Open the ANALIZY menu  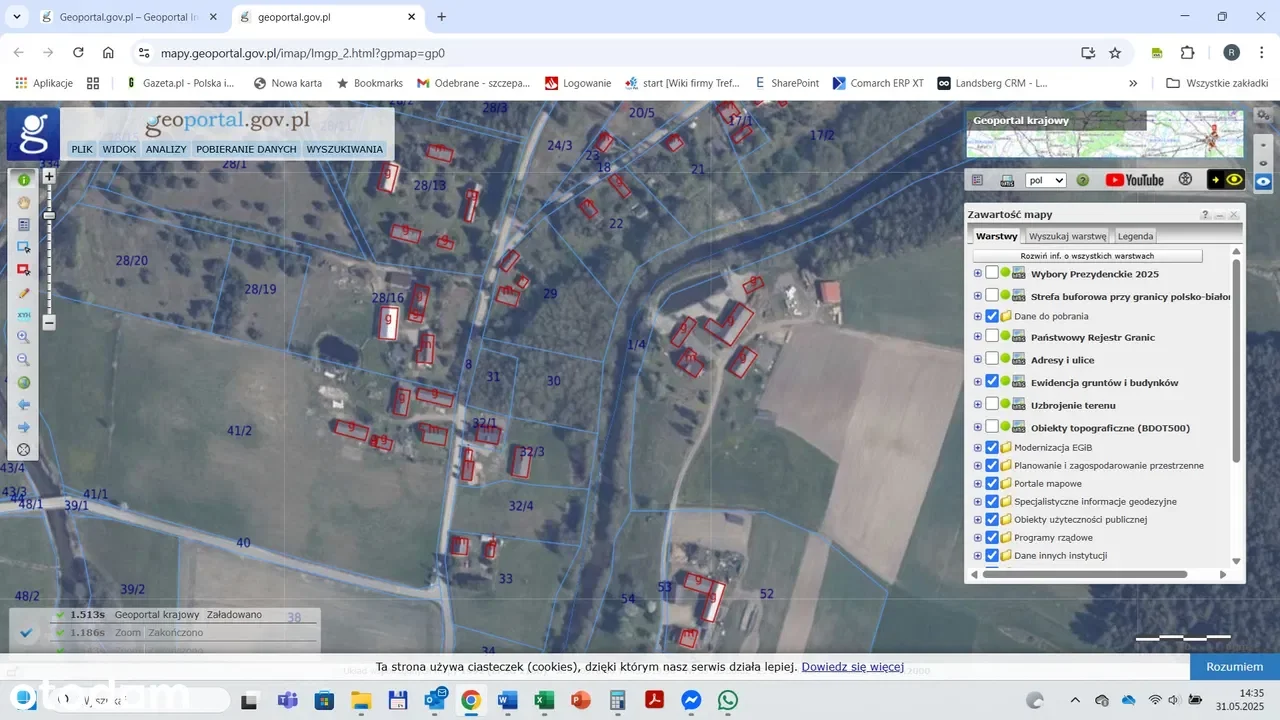click(x=166, y=149)
